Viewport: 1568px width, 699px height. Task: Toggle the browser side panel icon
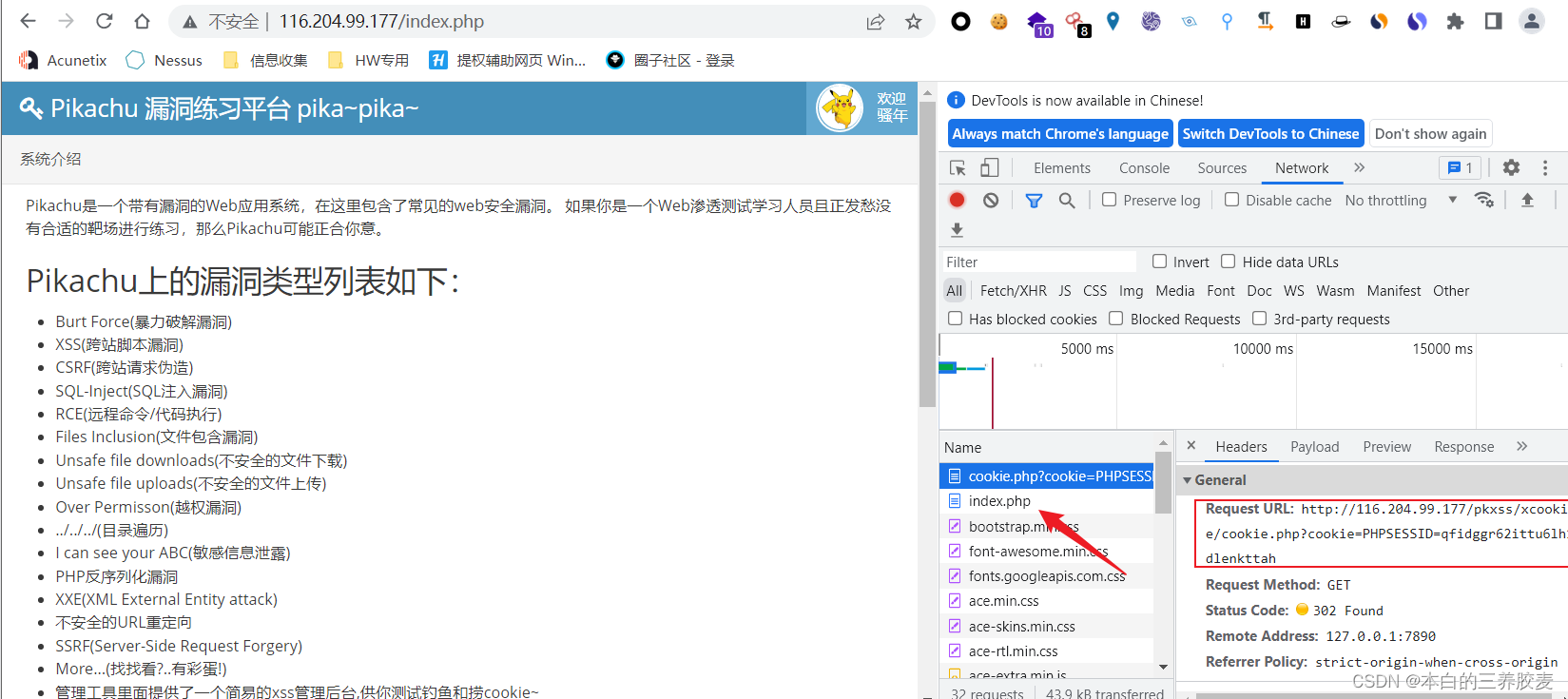point(1493,21)
